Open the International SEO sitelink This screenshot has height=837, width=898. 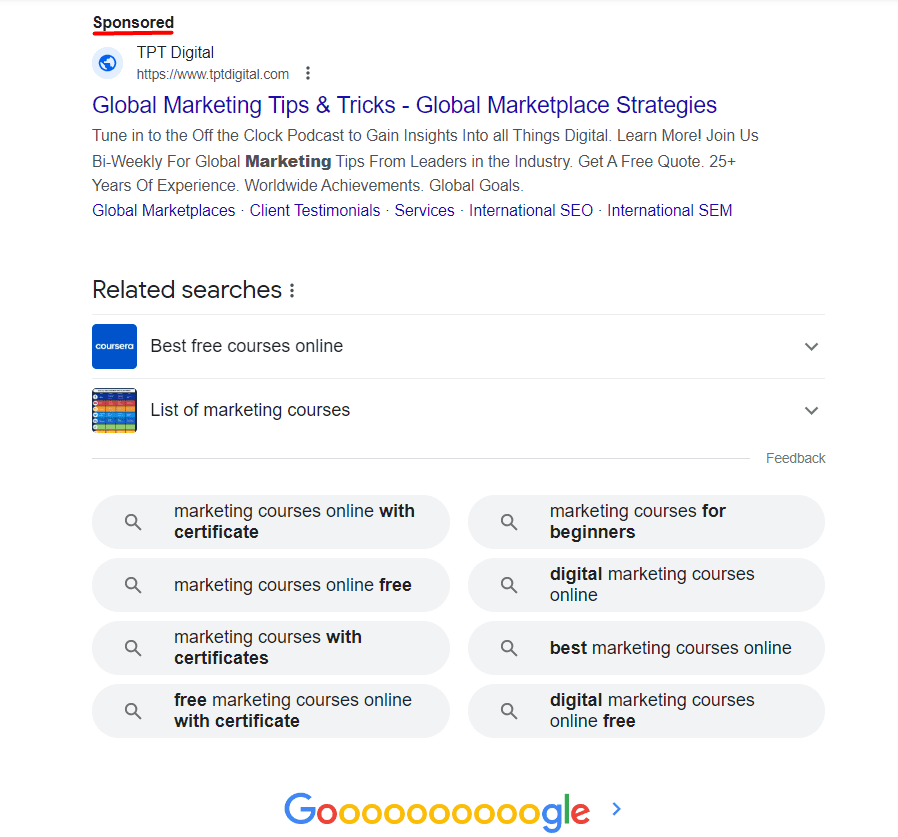pyautogui.click(x=531, y=210)
